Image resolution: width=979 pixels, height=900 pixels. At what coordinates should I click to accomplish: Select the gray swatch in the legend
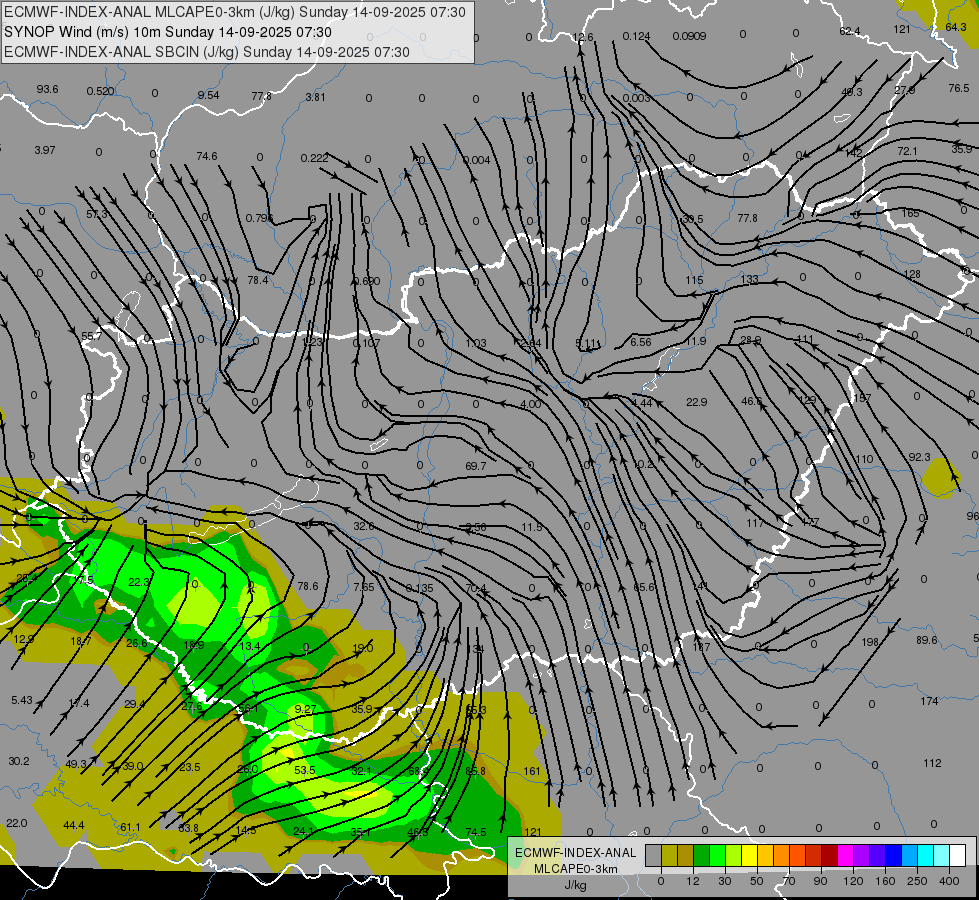click(654, 855)
